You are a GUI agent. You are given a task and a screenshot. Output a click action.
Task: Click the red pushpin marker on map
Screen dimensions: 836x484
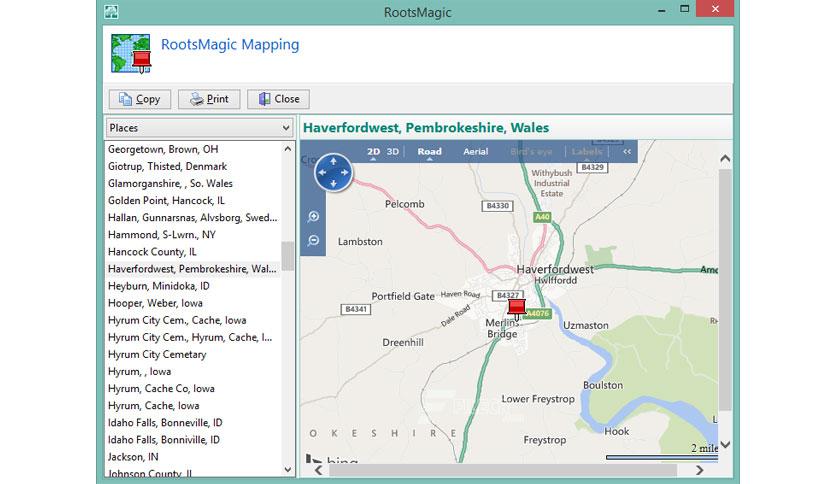[x=516, y=309]
